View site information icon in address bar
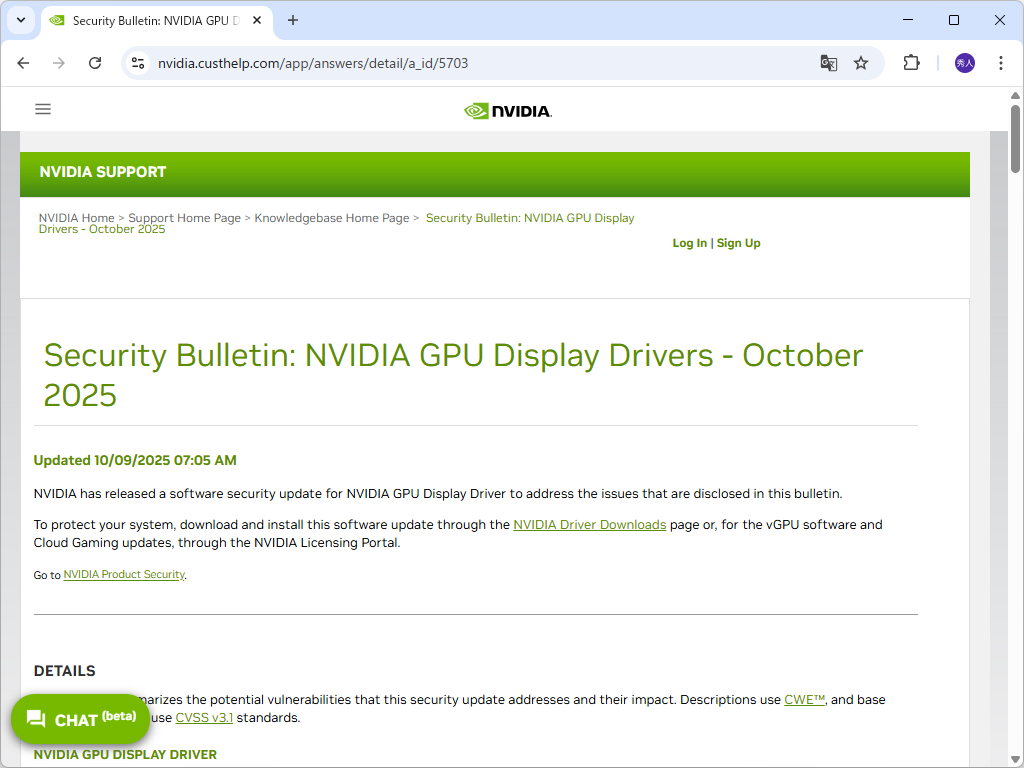 click(x=138, y=63)
